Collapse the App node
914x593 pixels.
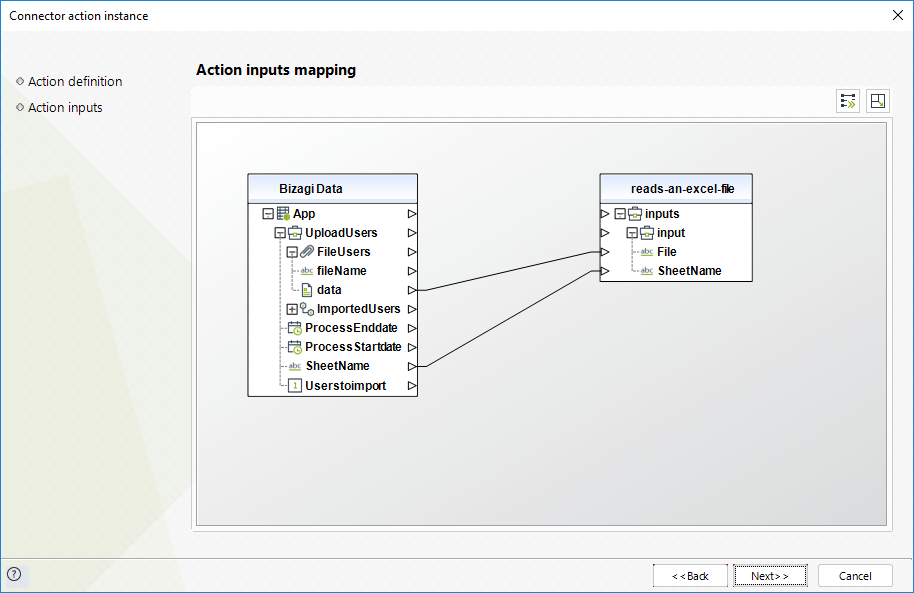(268, 214)
